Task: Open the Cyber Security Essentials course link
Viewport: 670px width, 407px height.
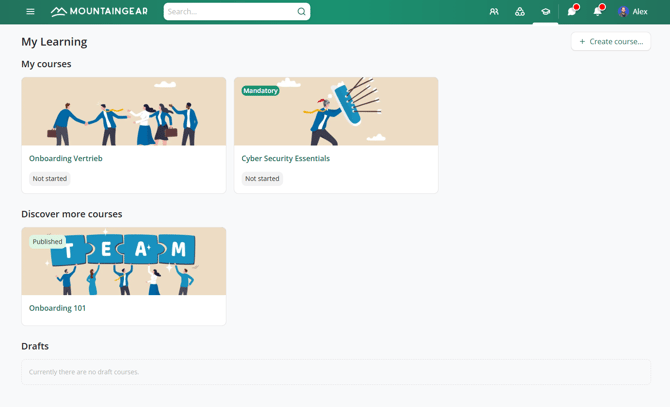Action: (285, 158)
